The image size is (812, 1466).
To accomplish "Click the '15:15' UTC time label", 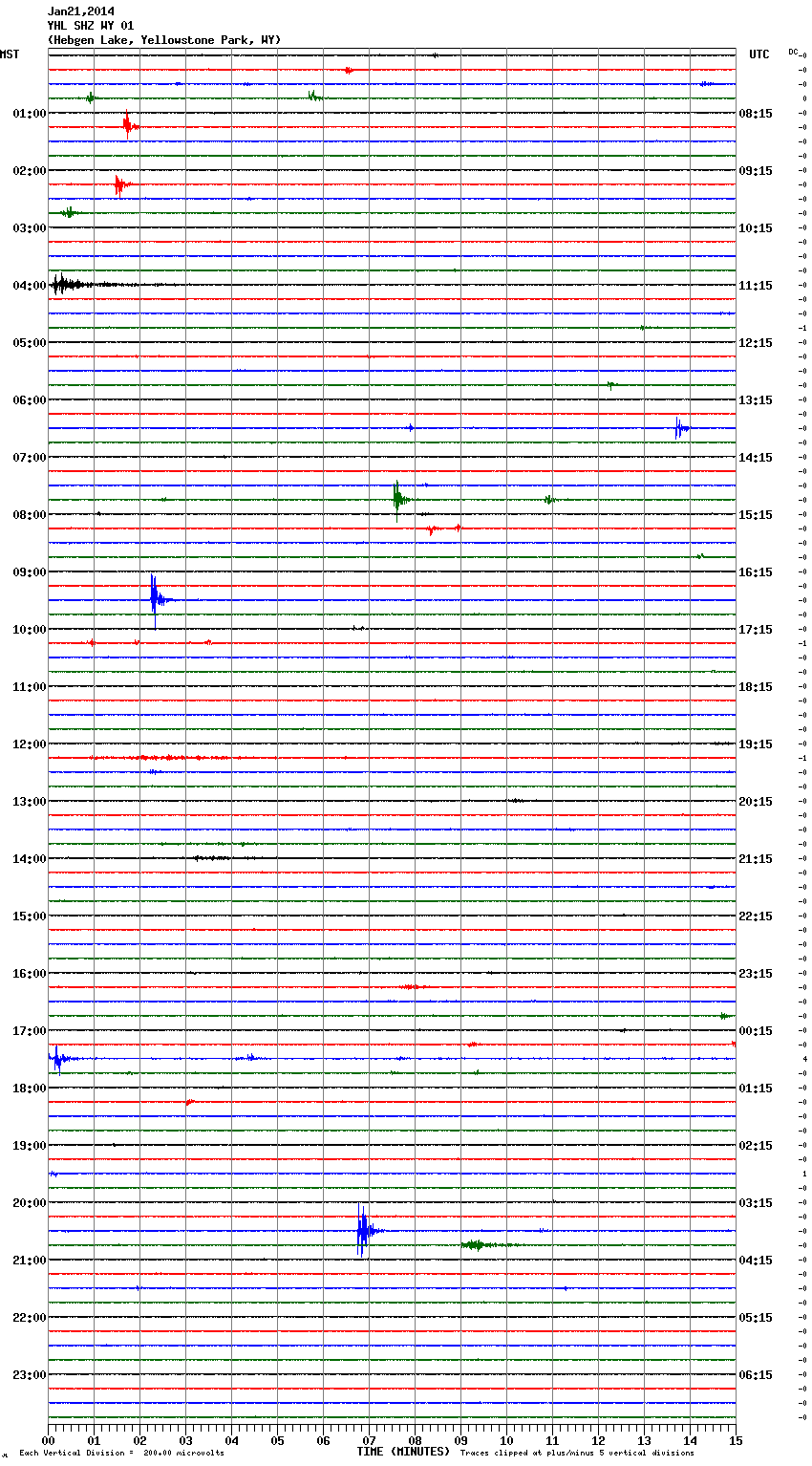I will click(x=756, y=515).
